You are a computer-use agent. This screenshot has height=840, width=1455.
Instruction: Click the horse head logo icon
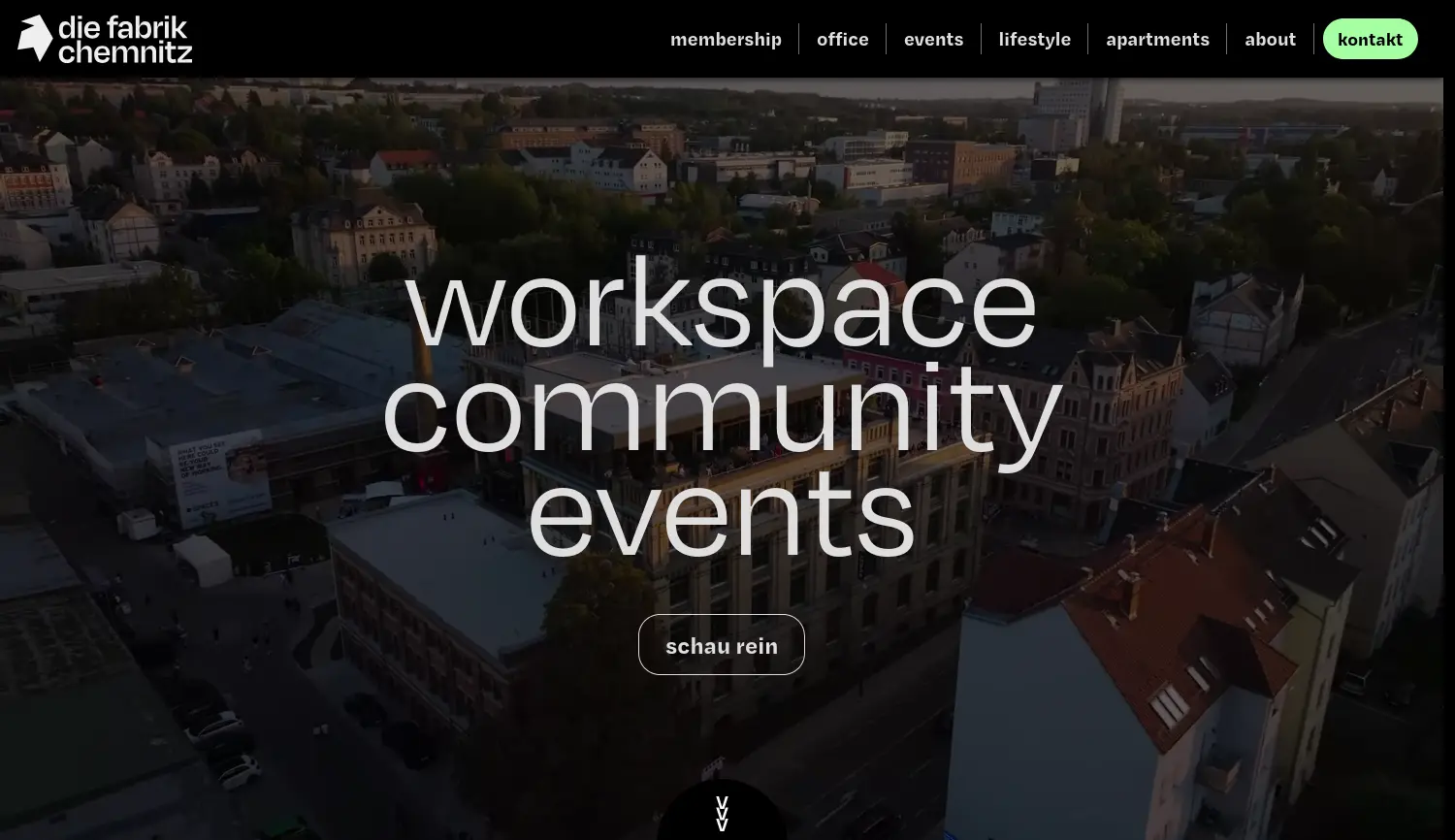(x=35, y=39)
